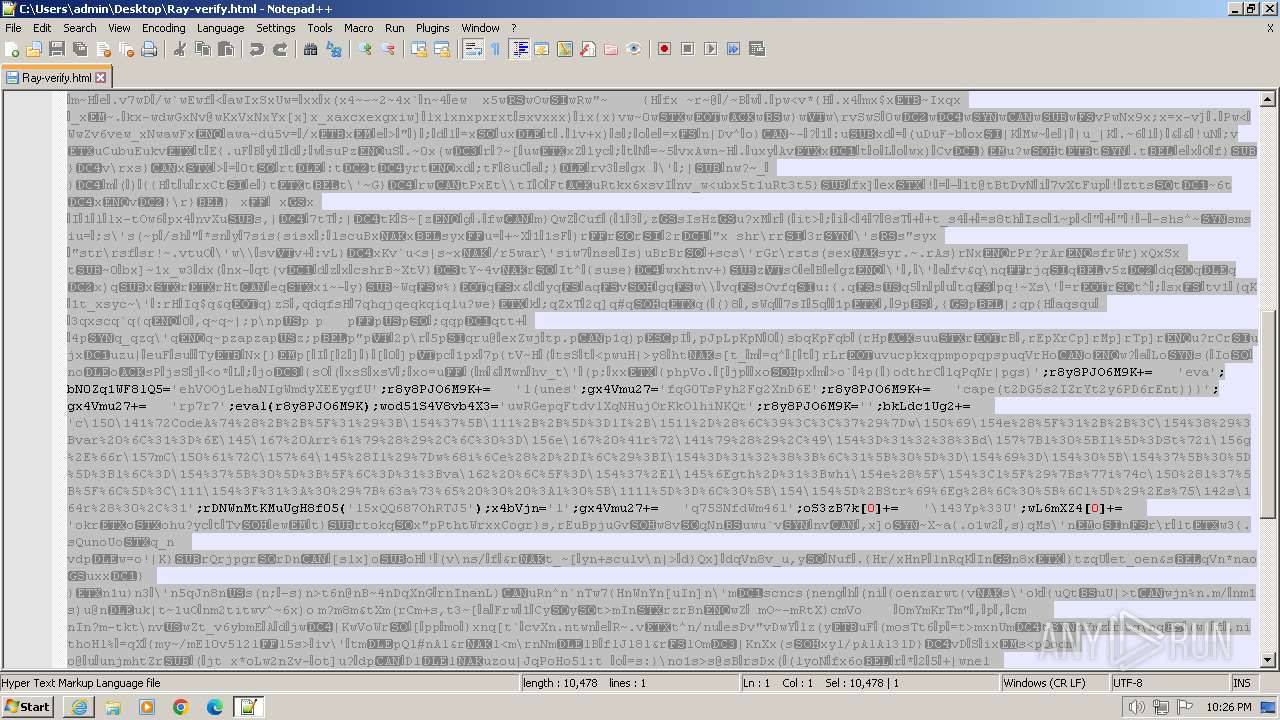Toggle synchronize vertical scrolling
Image resolution: width=1280 pixels, height=720 pixels.
coord(419,49)
